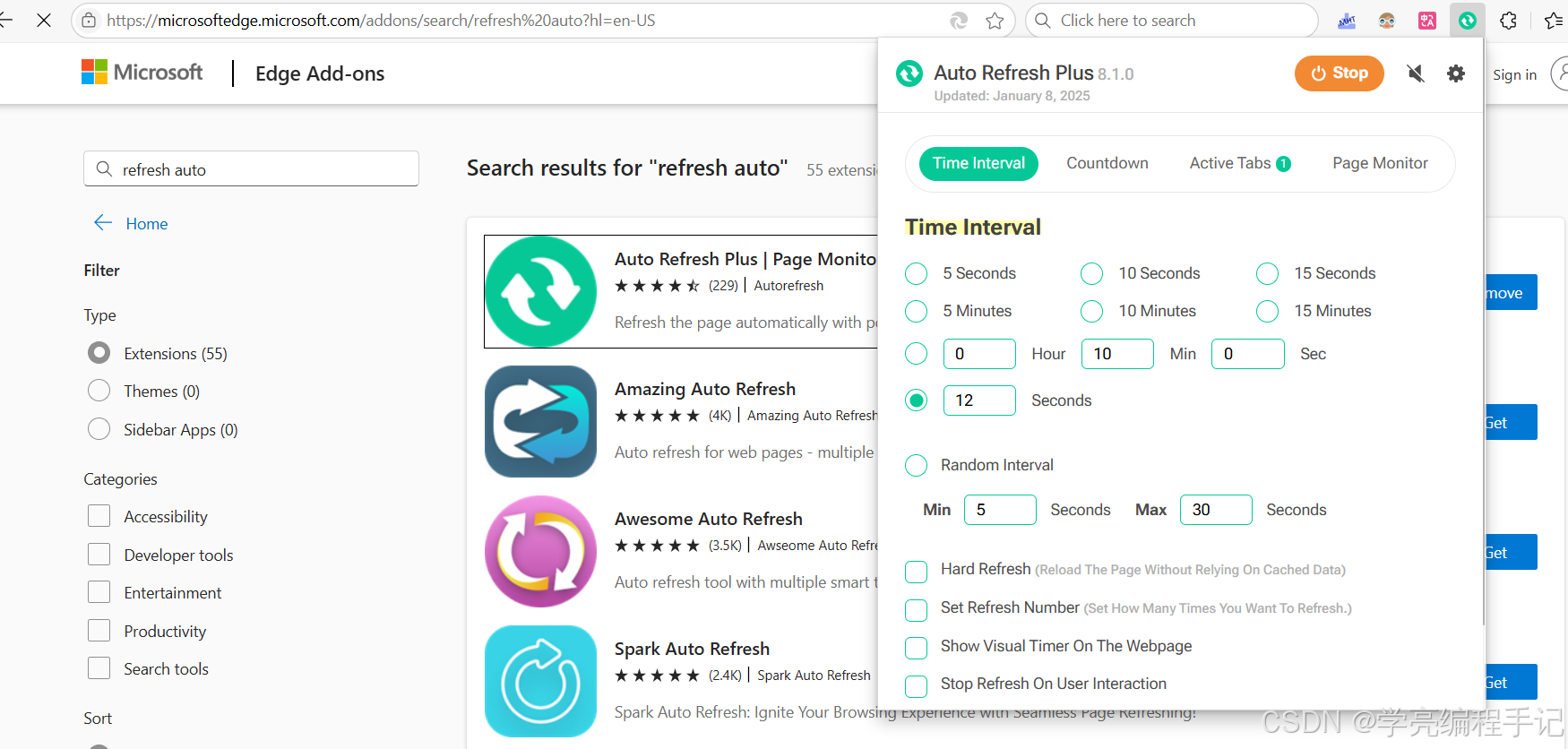Click the search magnifier in add-ons search box

point(104,168)
